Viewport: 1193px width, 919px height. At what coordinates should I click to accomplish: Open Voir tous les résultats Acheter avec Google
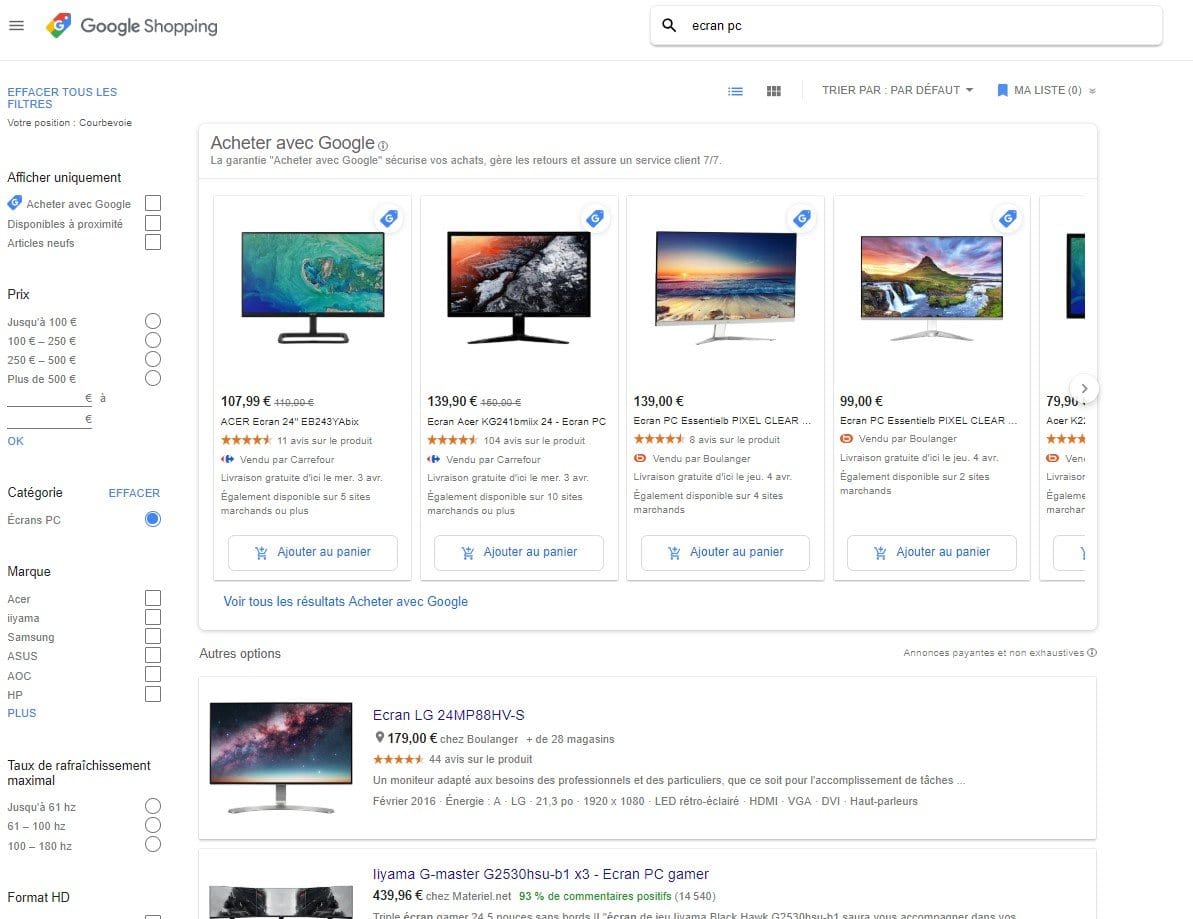[345, 602]
